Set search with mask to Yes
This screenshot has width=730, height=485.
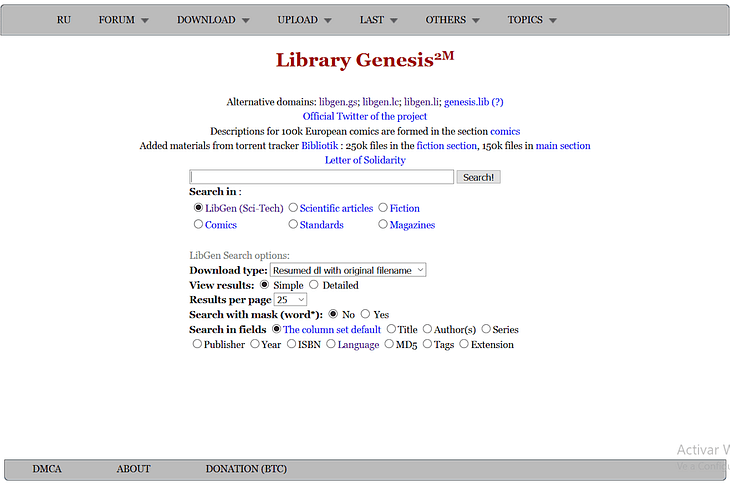point(365,314)
